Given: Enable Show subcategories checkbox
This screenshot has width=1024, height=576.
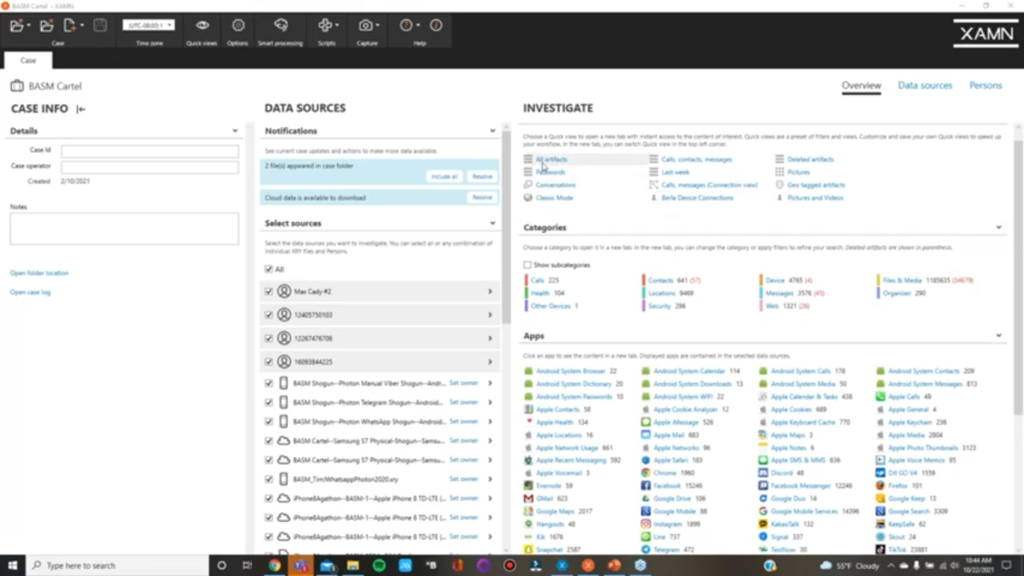Looking at the screenshot, I should (527, 265).
